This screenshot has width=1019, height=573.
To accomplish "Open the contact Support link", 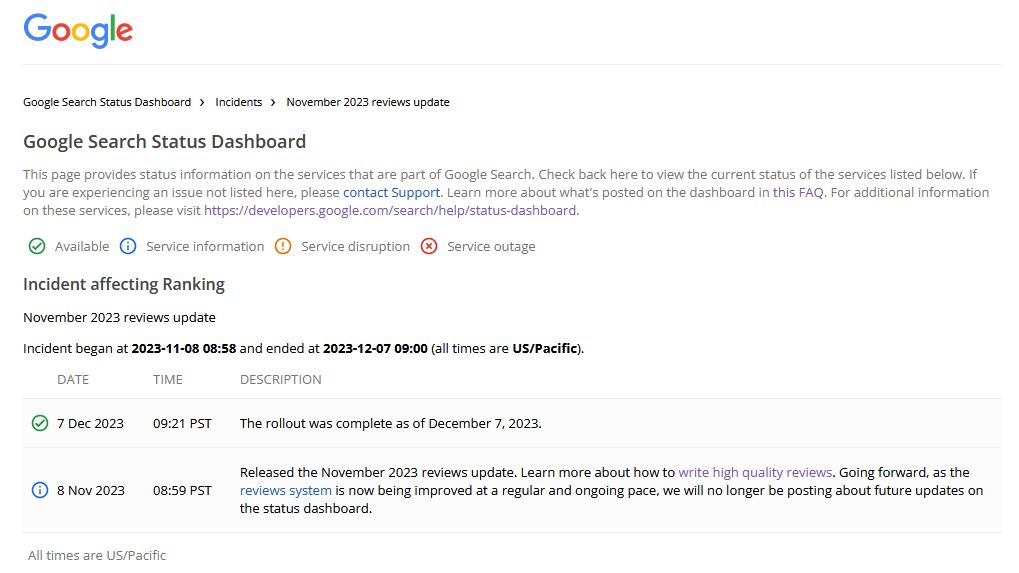I will click(x=391, y=192).
